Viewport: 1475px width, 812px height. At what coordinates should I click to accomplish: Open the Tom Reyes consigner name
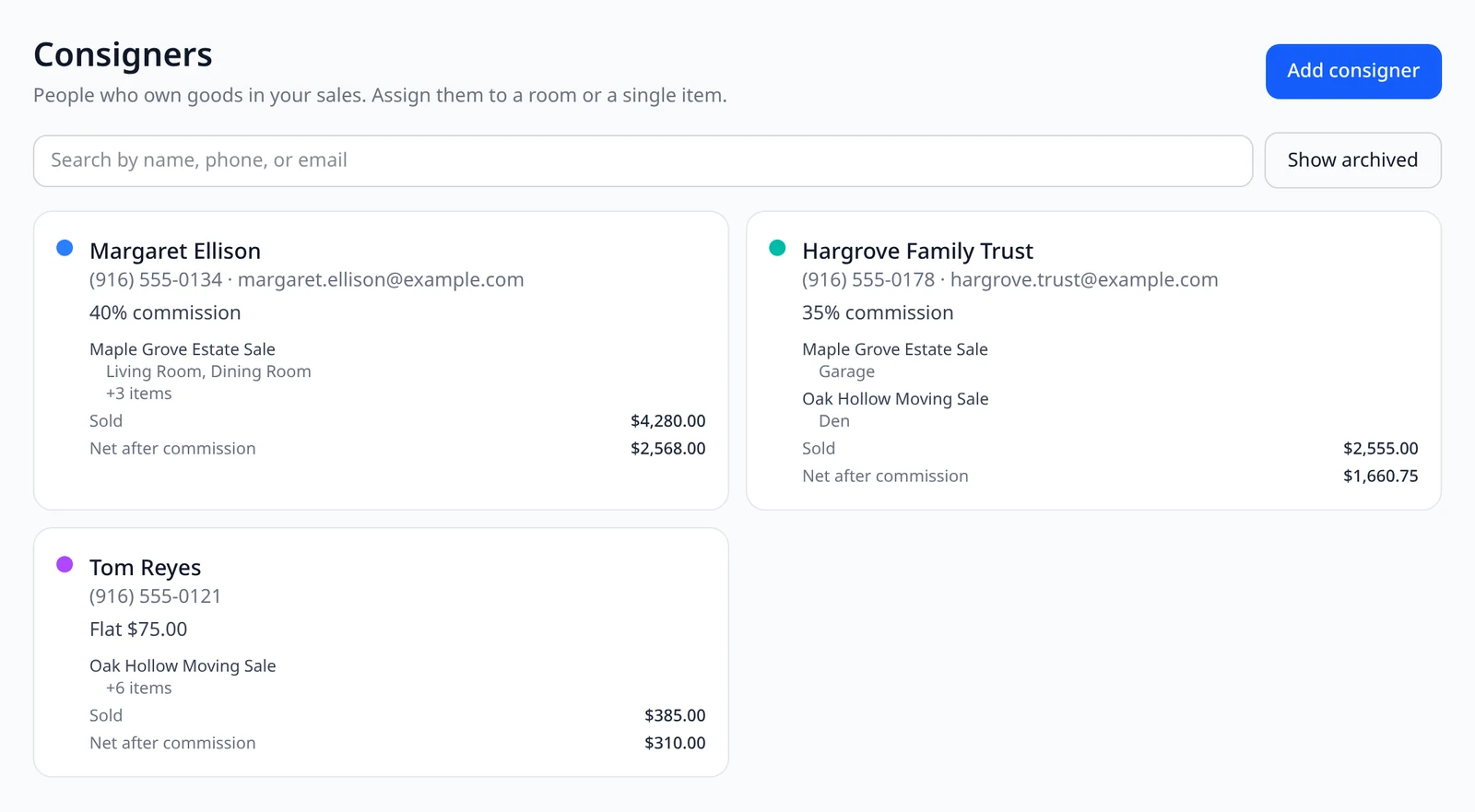point(145,567)
